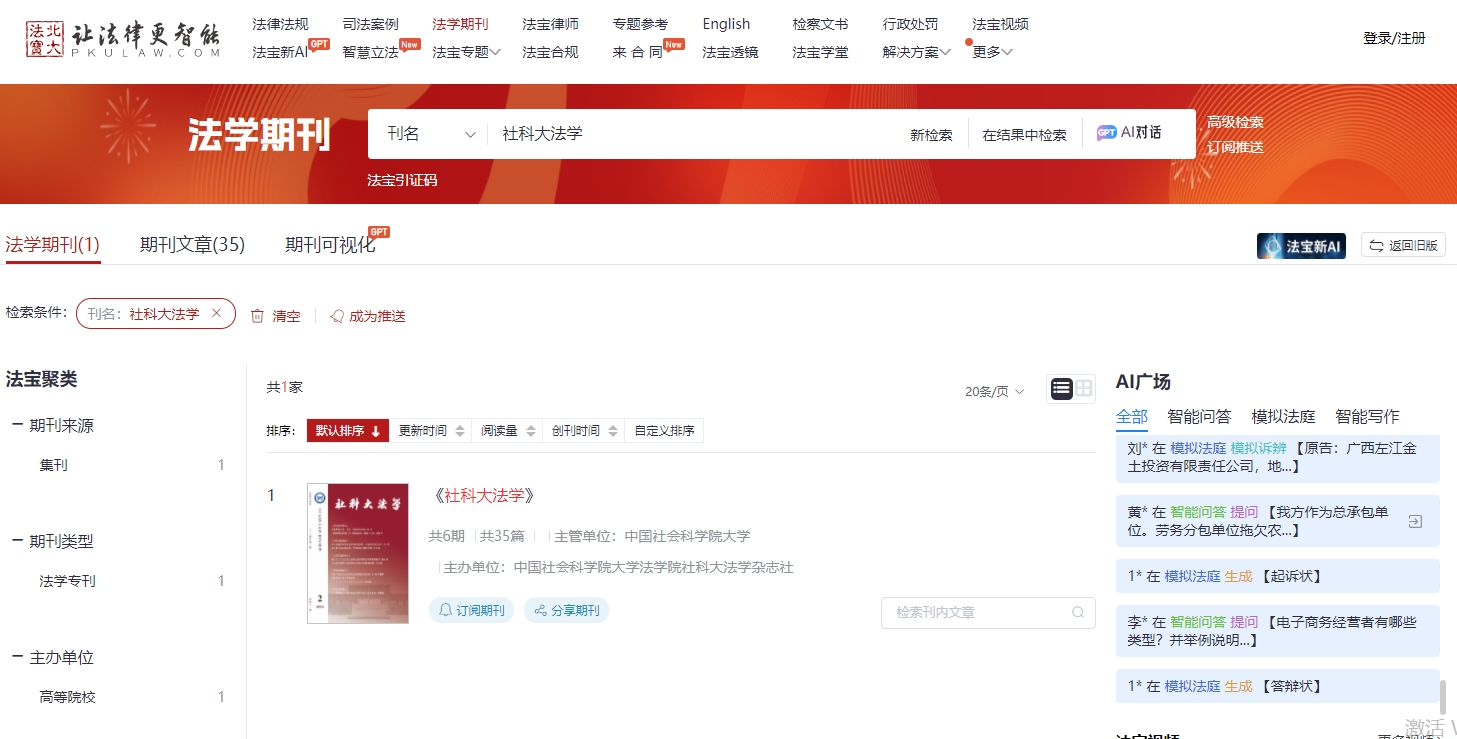Expand the 法宝专题 nav dropdown
The height and width of the screenshot is (739, 1457).
pos(466,52)
